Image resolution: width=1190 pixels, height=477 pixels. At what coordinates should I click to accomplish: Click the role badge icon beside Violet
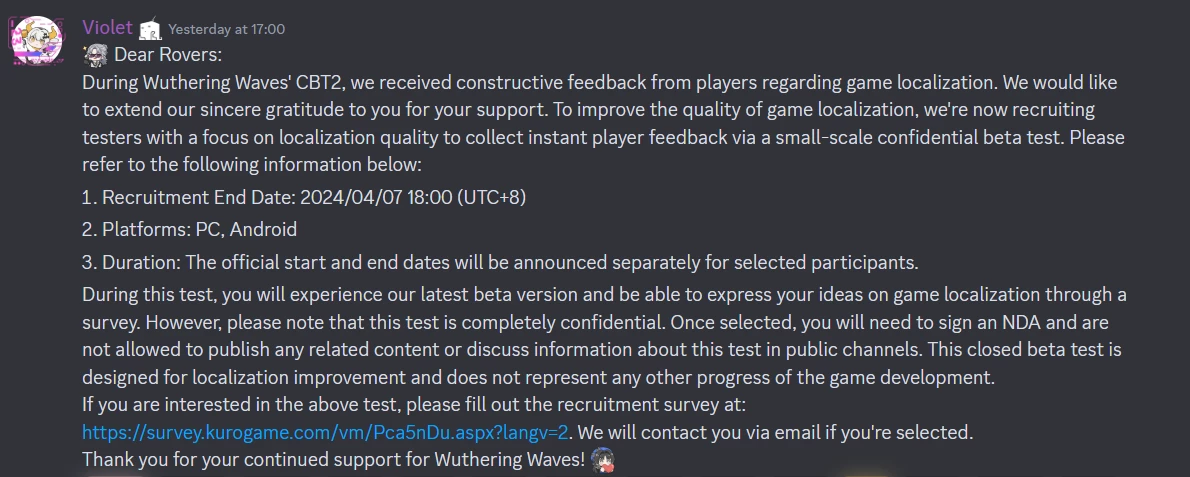150,30
